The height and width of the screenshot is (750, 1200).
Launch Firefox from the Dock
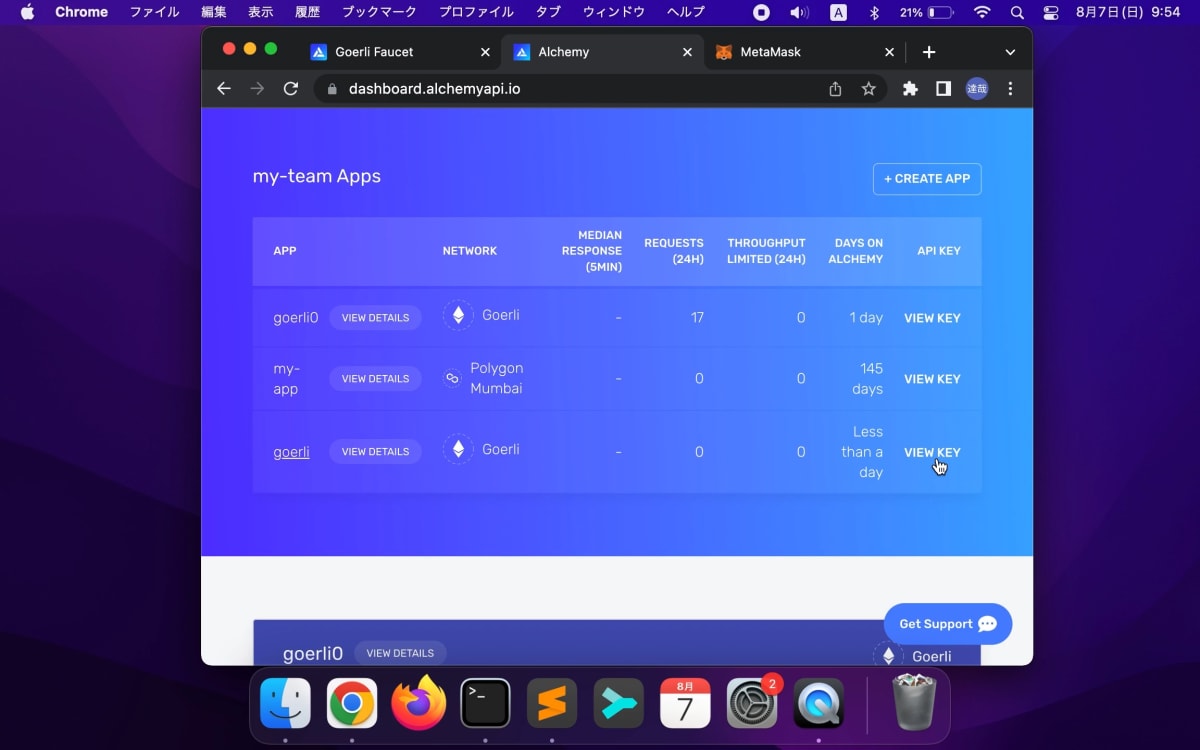[x=418, y=704]
